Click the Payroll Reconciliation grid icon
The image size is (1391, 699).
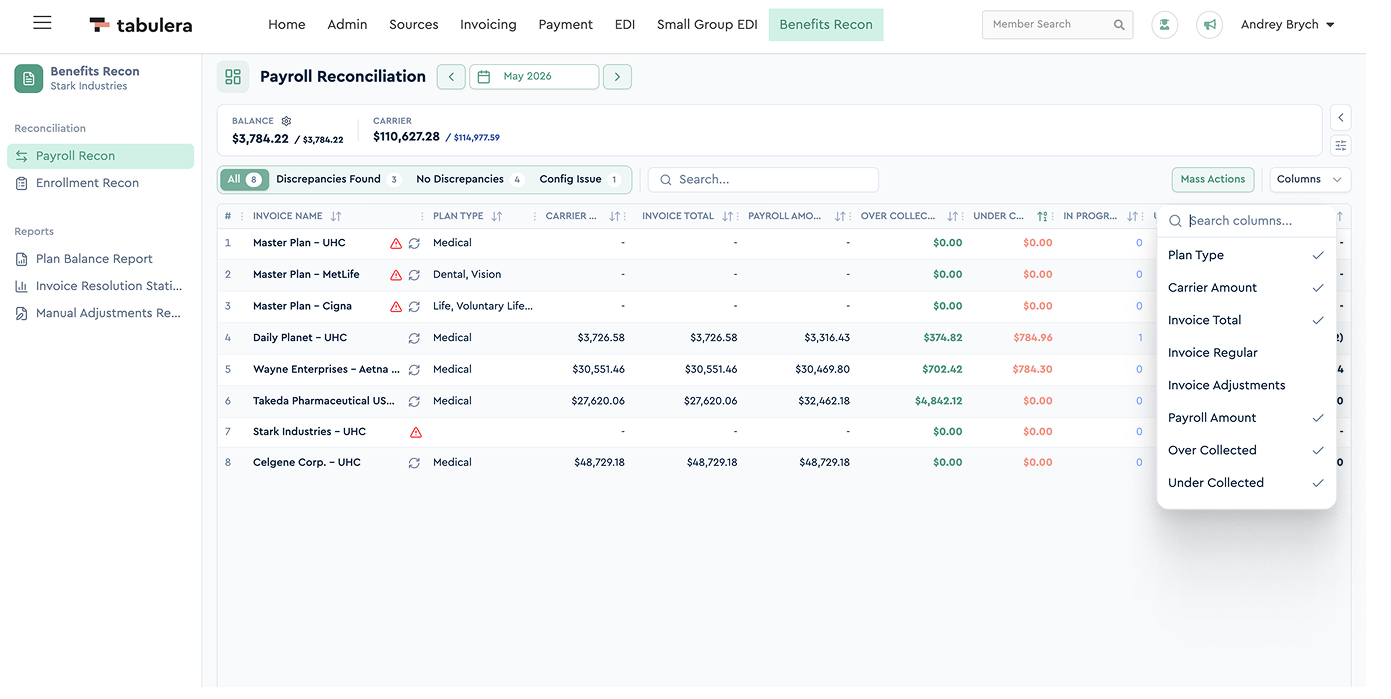(233, 77)
